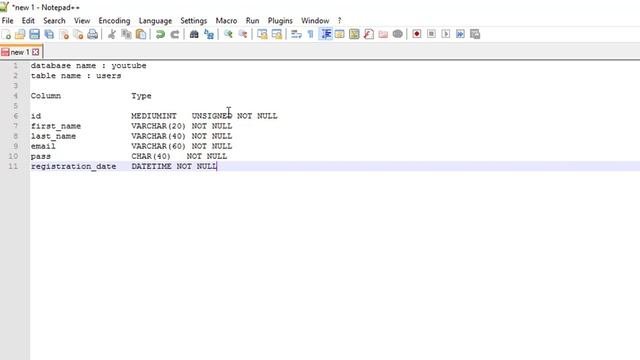Click the Close document toolbar icon

[64, 34]
